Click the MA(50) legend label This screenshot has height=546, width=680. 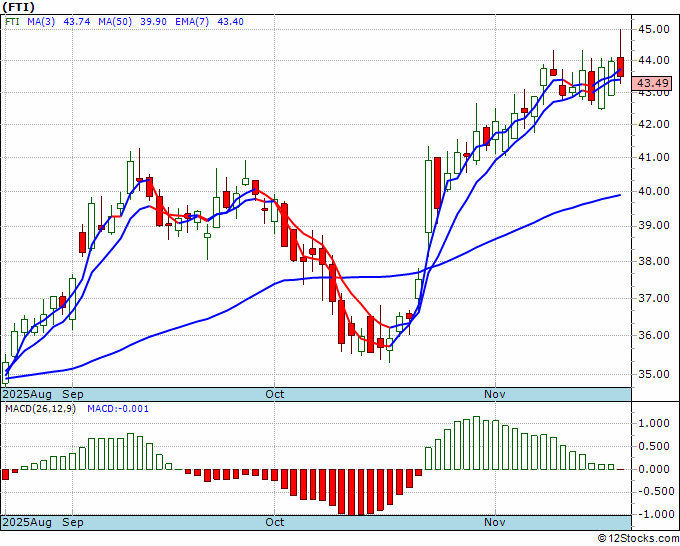tap(115, 22)
